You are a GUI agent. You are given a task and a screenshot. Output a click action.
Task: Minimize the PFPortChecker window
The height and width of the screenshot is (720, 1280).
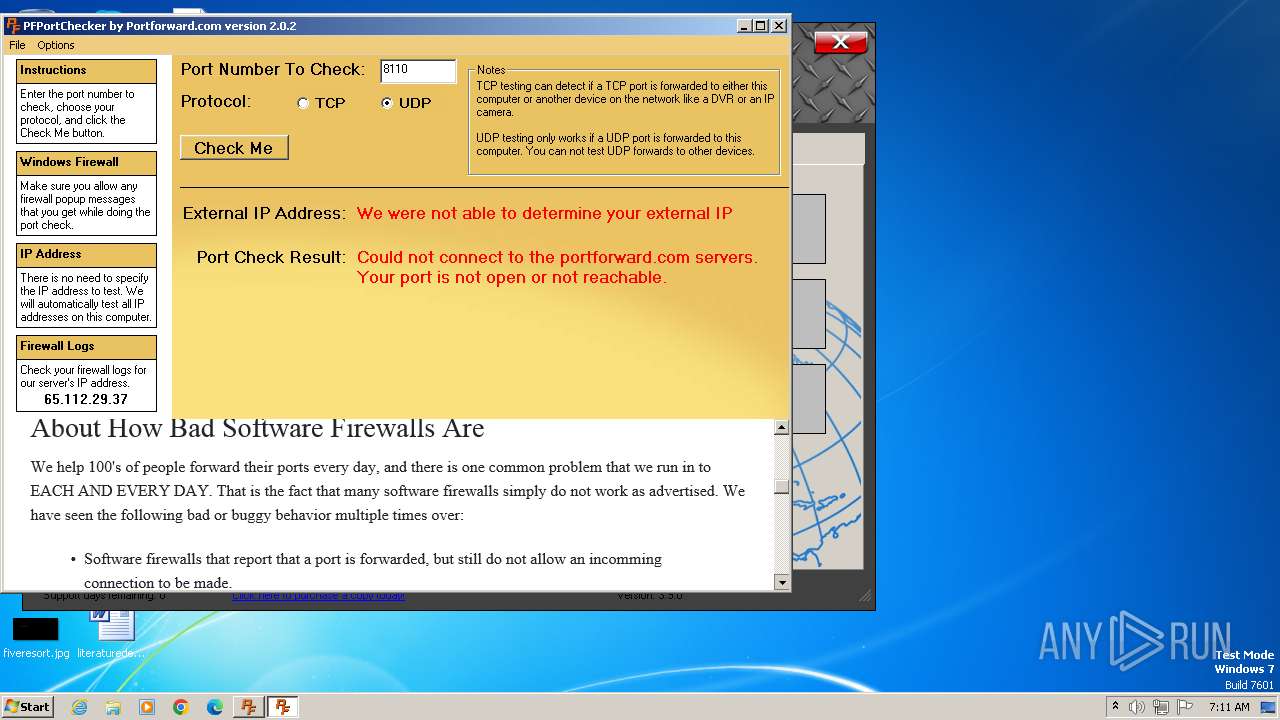click(x=743, y=26)
